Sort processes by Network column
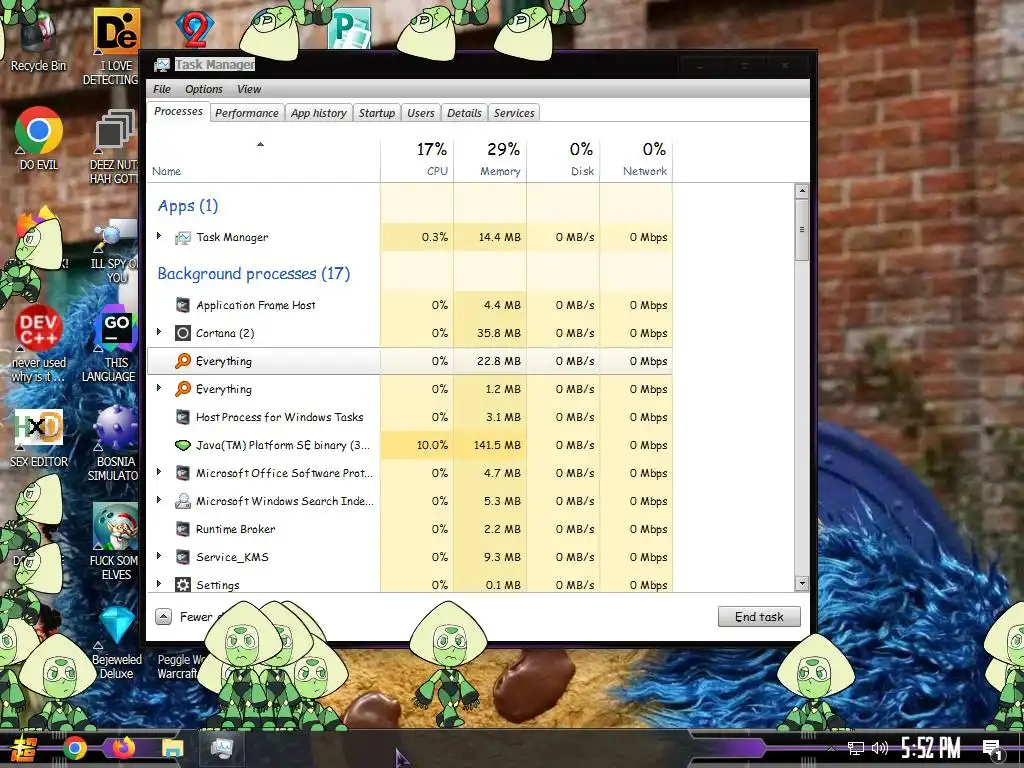 (637, 160)
